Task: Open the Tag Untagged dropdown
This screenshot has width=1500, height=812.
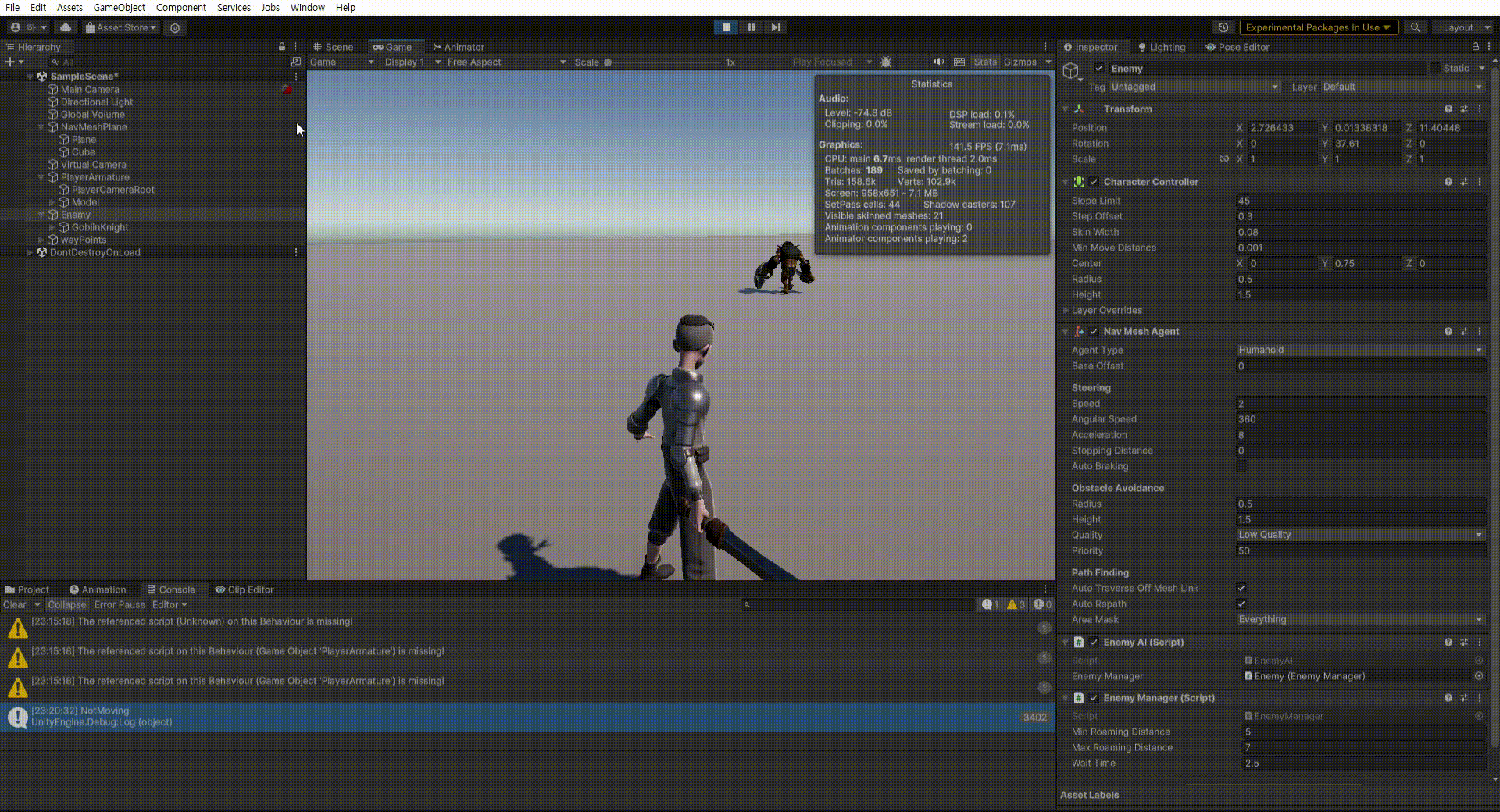Action: pos(1195,87)
